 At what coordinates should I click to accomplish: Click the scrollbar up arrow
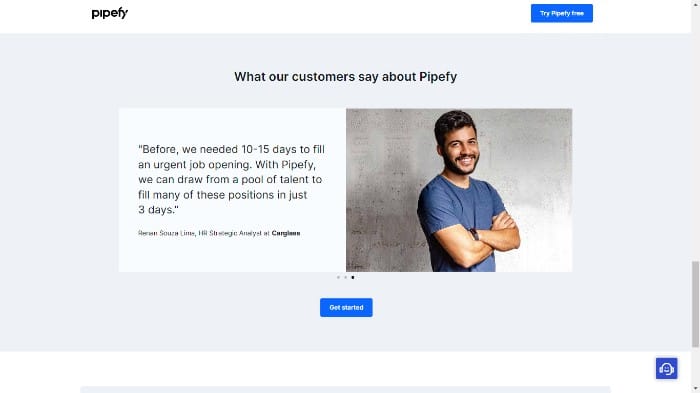coord(696,3)
